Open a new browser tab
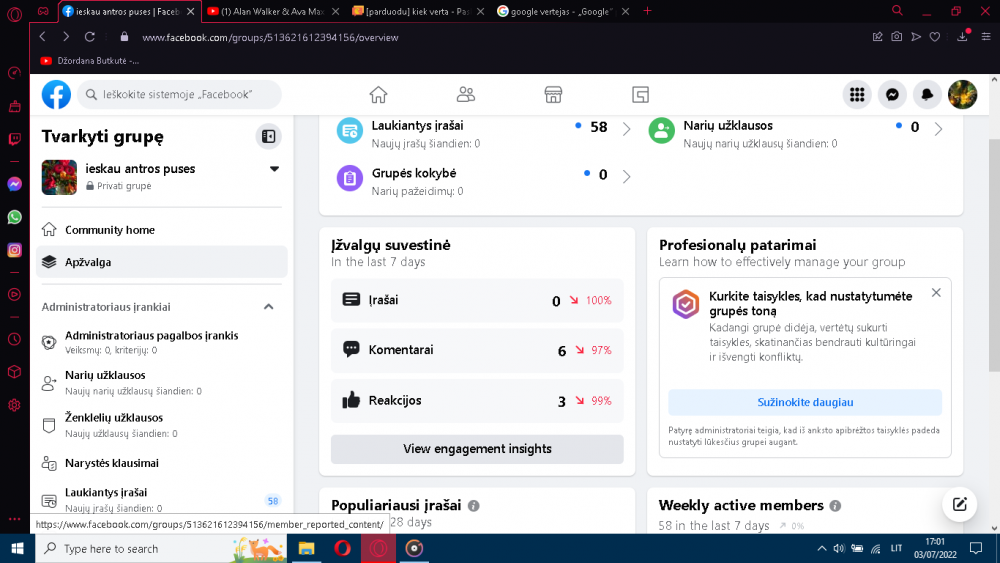The image size is (1000, 563). (647, 11)
